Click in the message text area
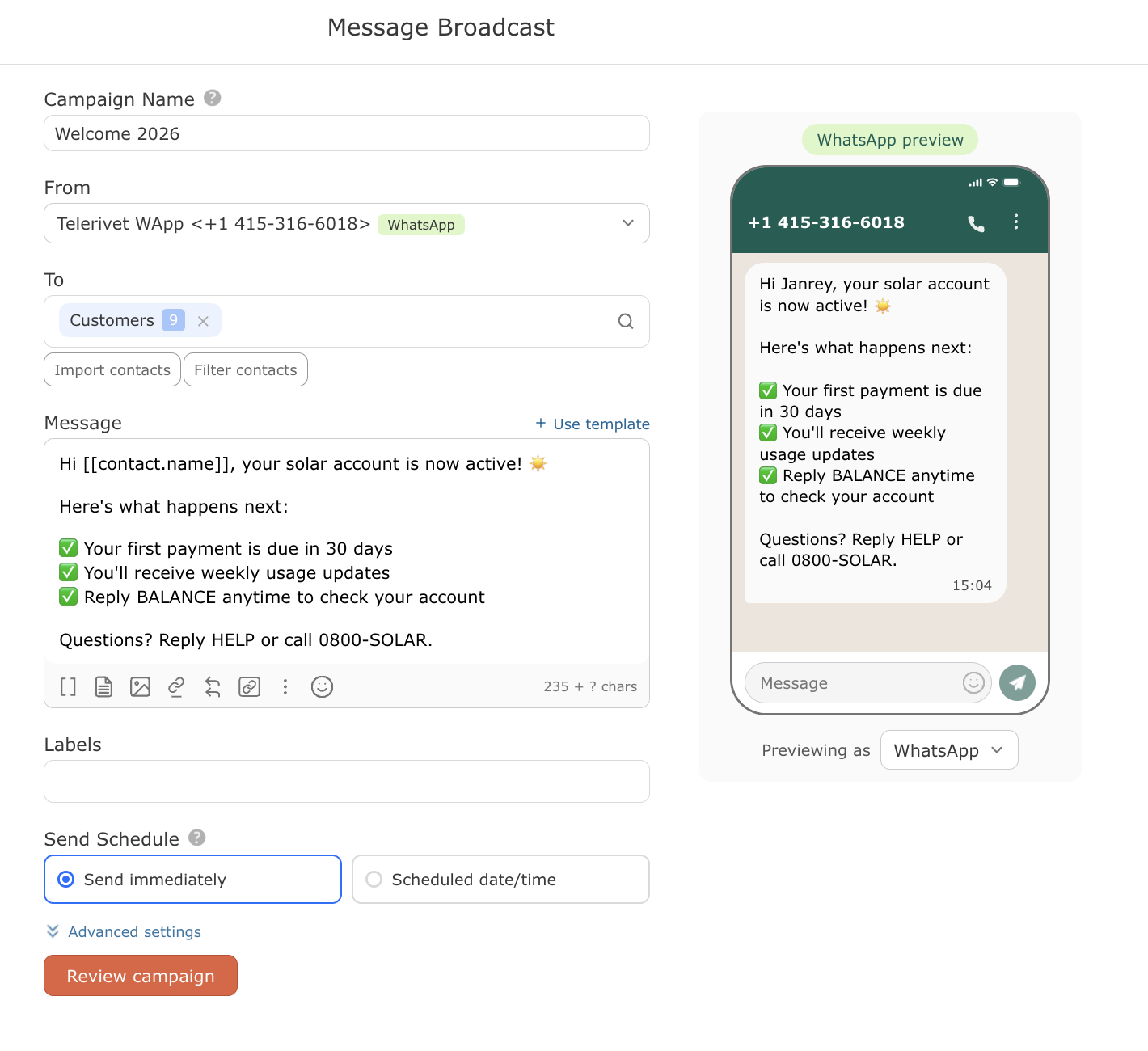This screenshot has height=1051, width=1148. [347, 551]
